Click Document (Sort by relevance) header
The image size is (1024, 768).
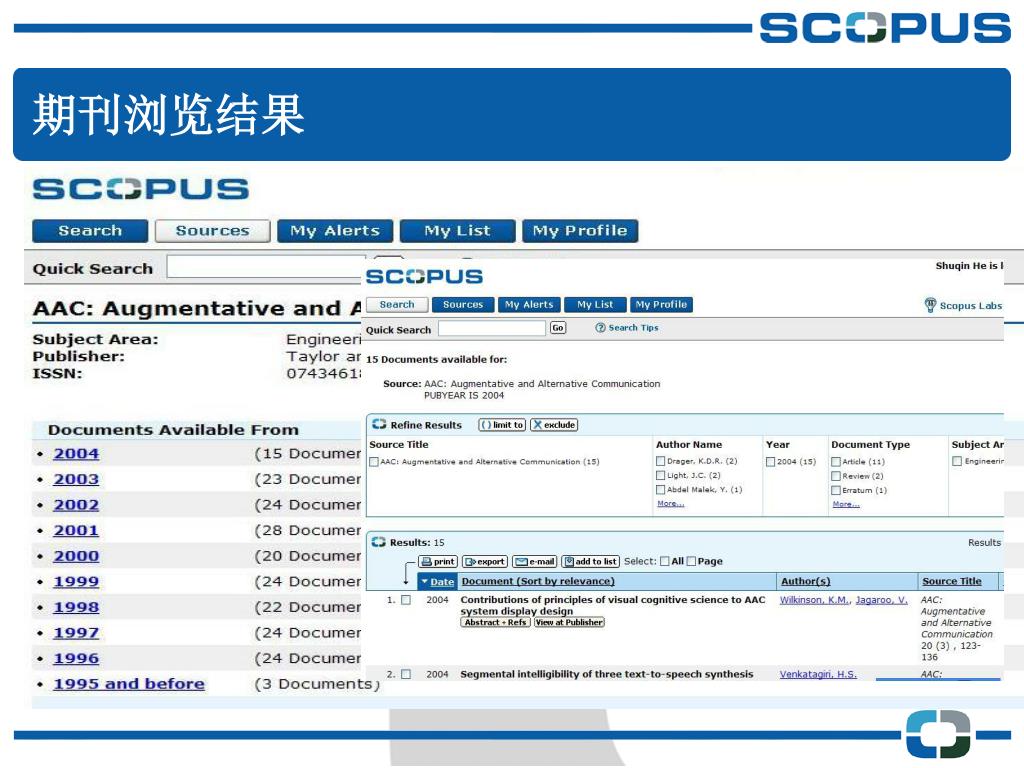[x=538, y=581]
